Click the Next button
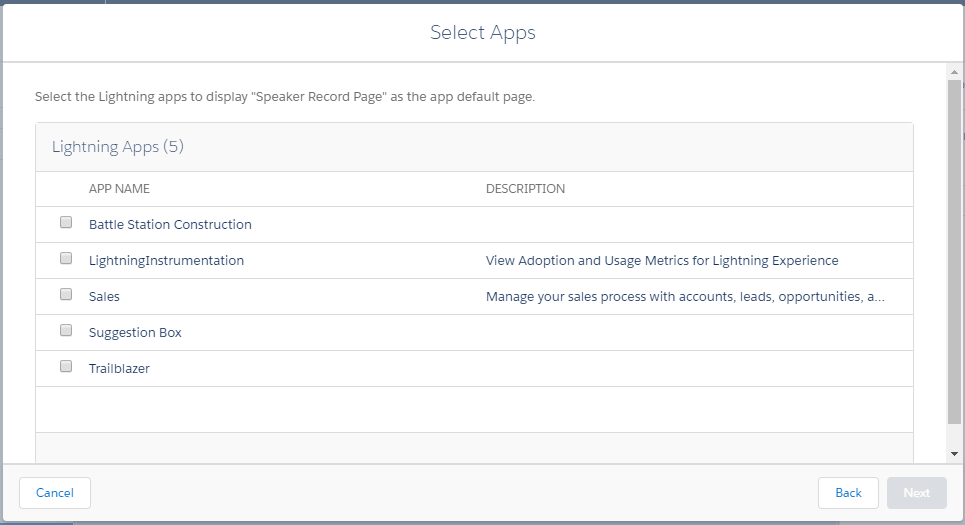 916,493
